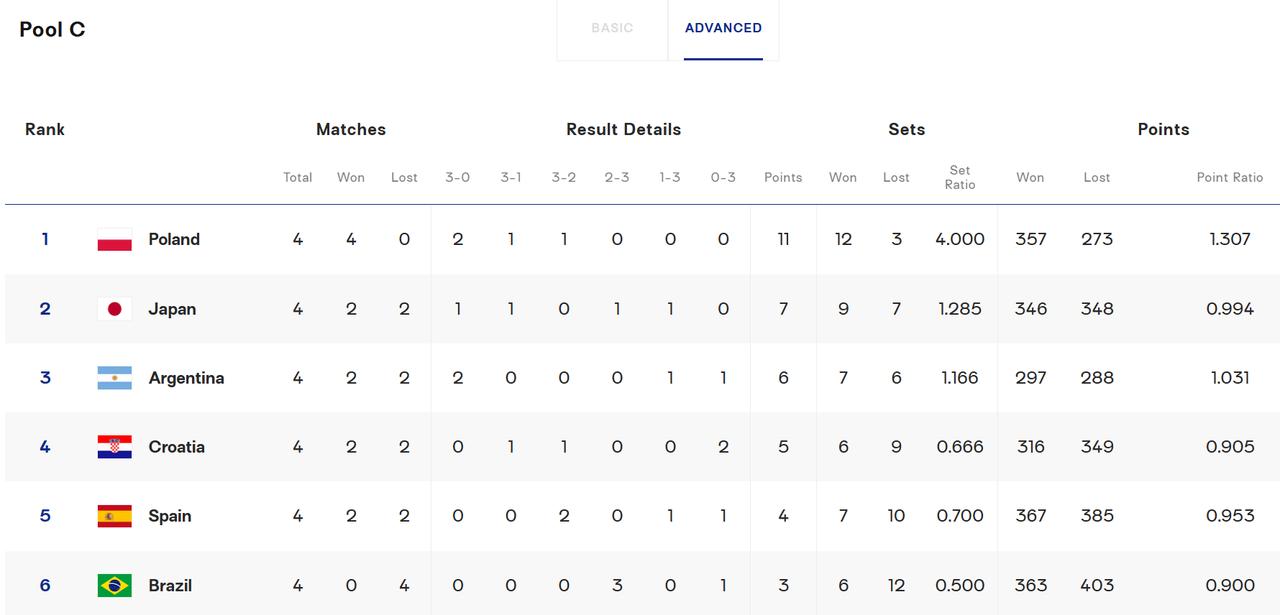The image size is (1280, 615).
Task: Open the Croatia team name
Action: [176, 447]
